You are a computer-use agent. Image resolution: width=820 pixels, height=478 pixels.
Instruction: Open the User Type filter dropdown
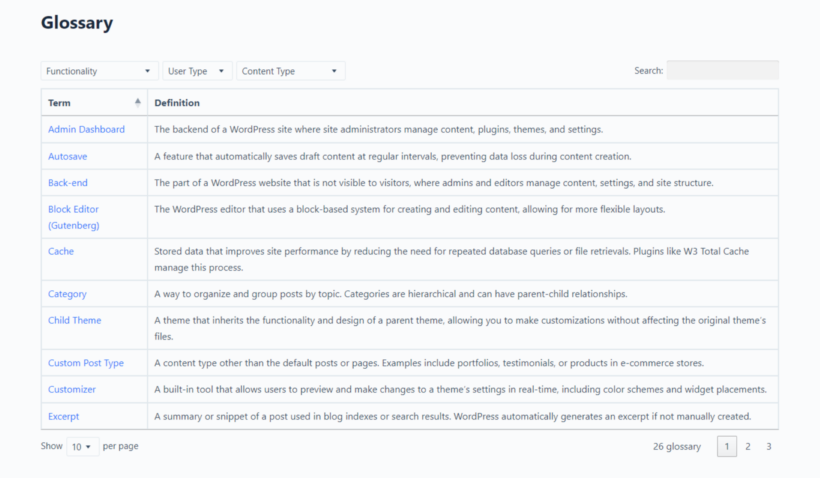click(x=197, y=71)
